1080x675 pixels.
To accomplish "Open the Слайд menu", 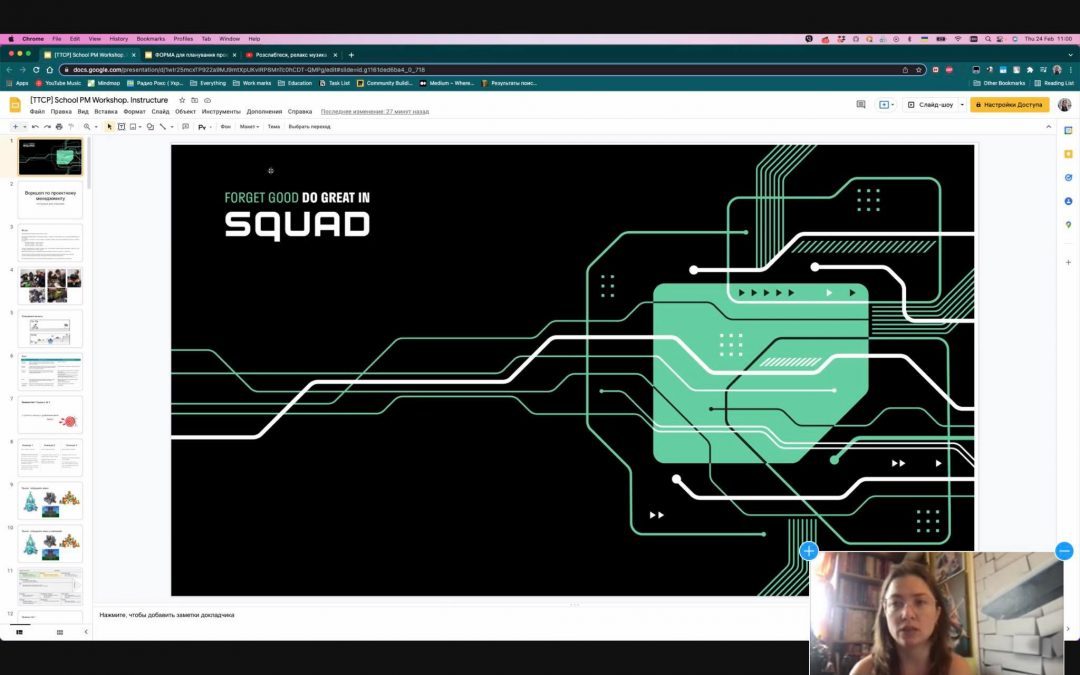I will 160,112.
